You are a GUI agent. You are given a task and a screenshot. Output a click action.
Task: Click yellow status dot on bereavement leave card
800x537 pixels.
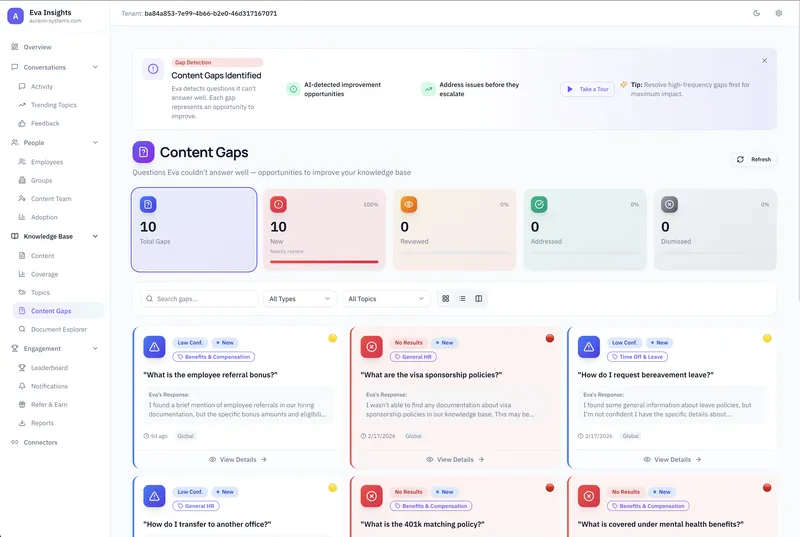[x=767, y=338]
